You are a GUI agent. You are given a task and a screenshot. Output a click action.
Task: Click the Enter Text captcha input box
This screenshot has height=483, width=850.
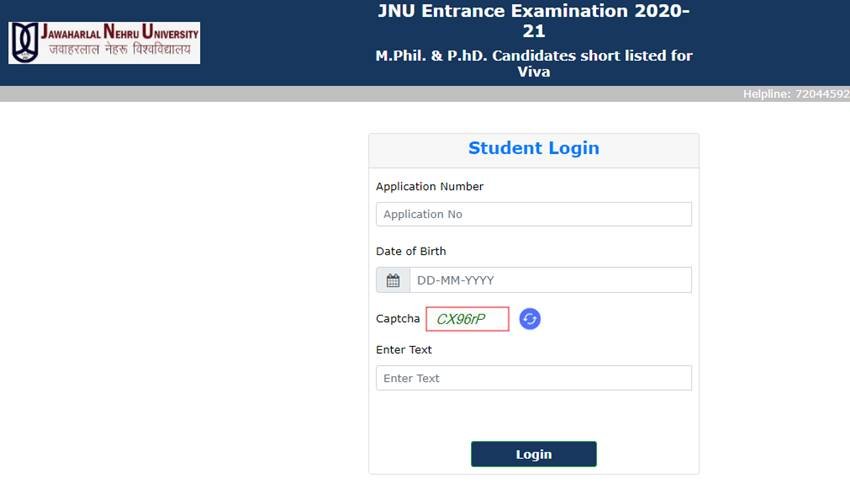[x=533, y=378]
